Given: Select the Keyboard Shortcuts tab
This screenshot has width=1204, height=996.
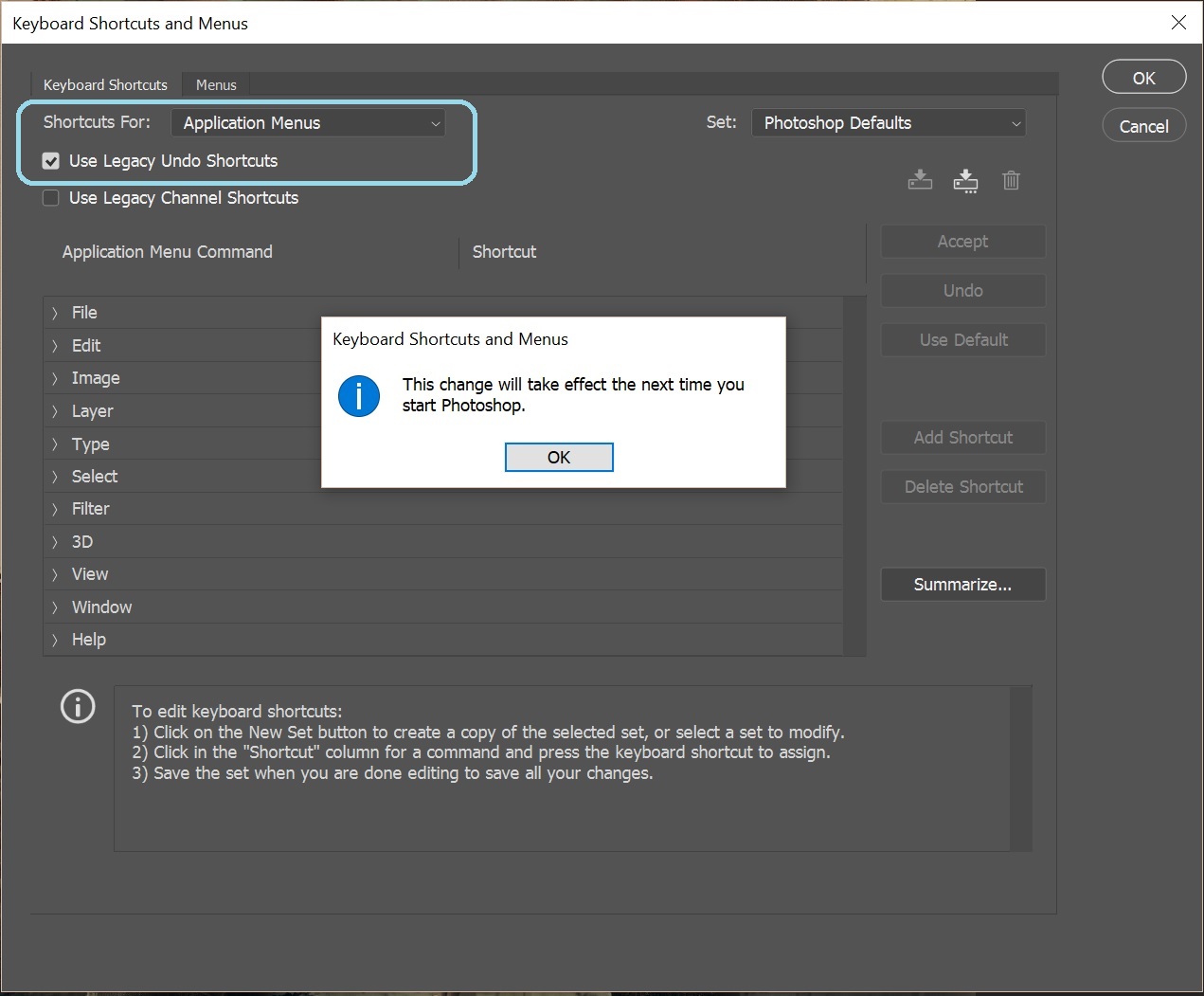Looking at the screenshot, I should [105, 85].
